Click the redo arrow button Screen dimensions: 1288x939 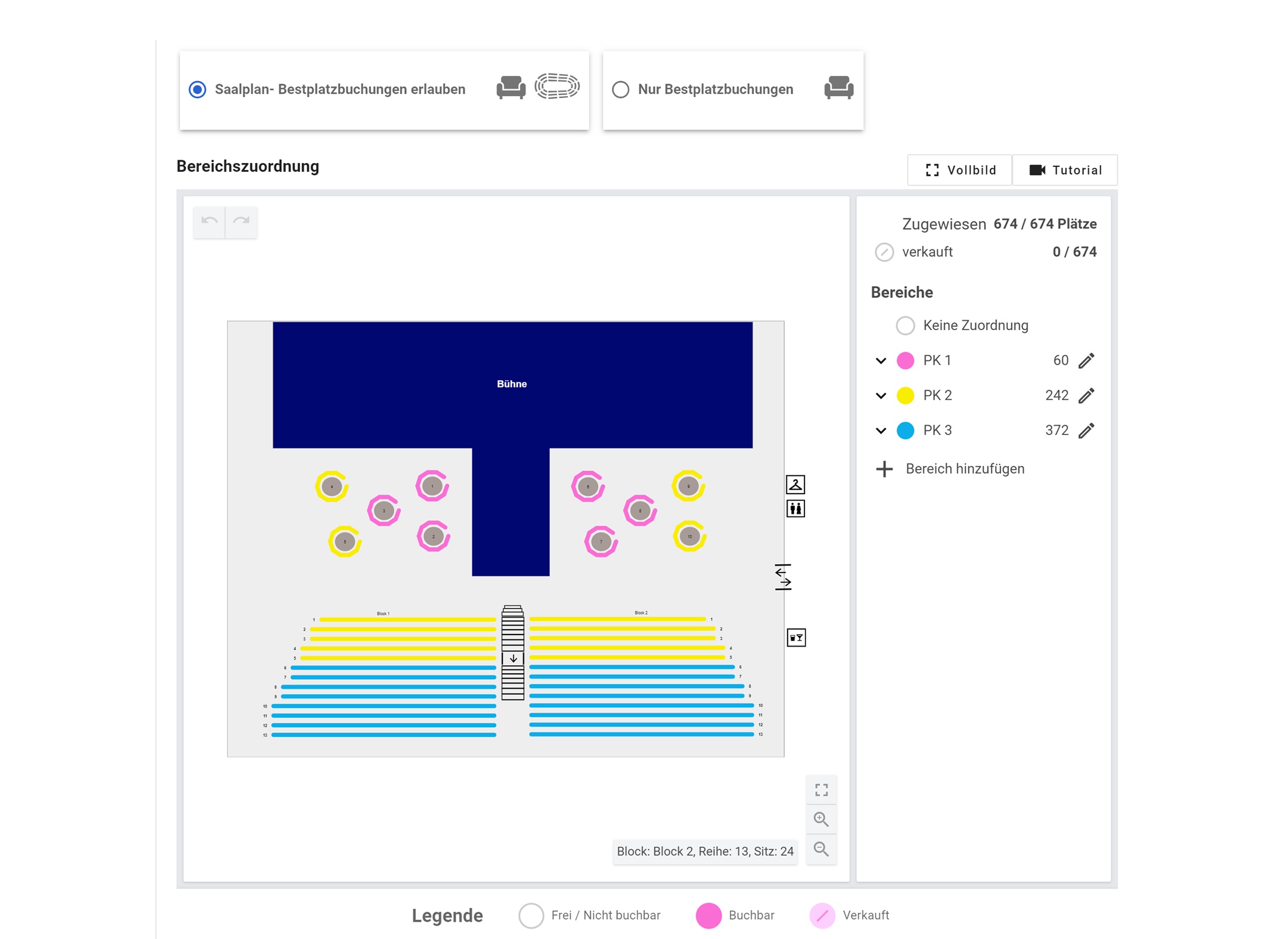[x=241, y=221]
